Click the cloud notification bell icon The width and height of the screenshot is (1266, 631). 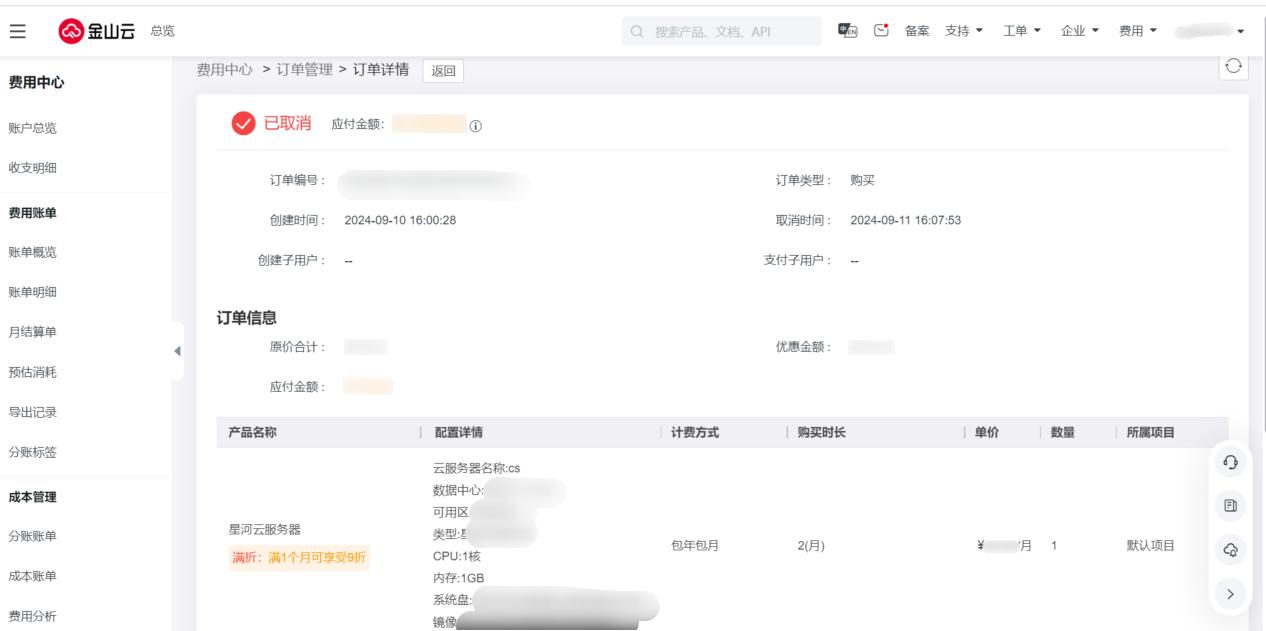click(1231, 550)
